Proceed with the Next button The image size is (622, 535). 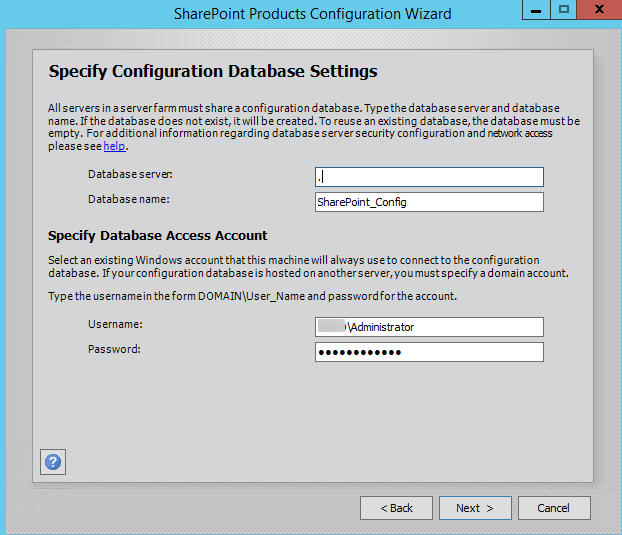tap(475, 508)
